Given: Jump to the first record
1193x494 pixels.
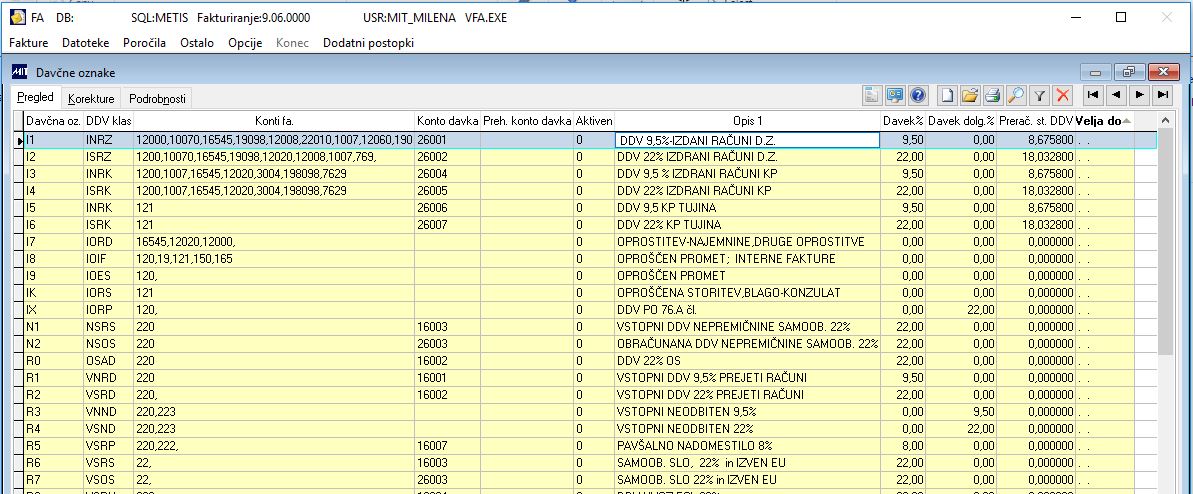Looking at the screenshot, I should click(x=1093, y=95).
